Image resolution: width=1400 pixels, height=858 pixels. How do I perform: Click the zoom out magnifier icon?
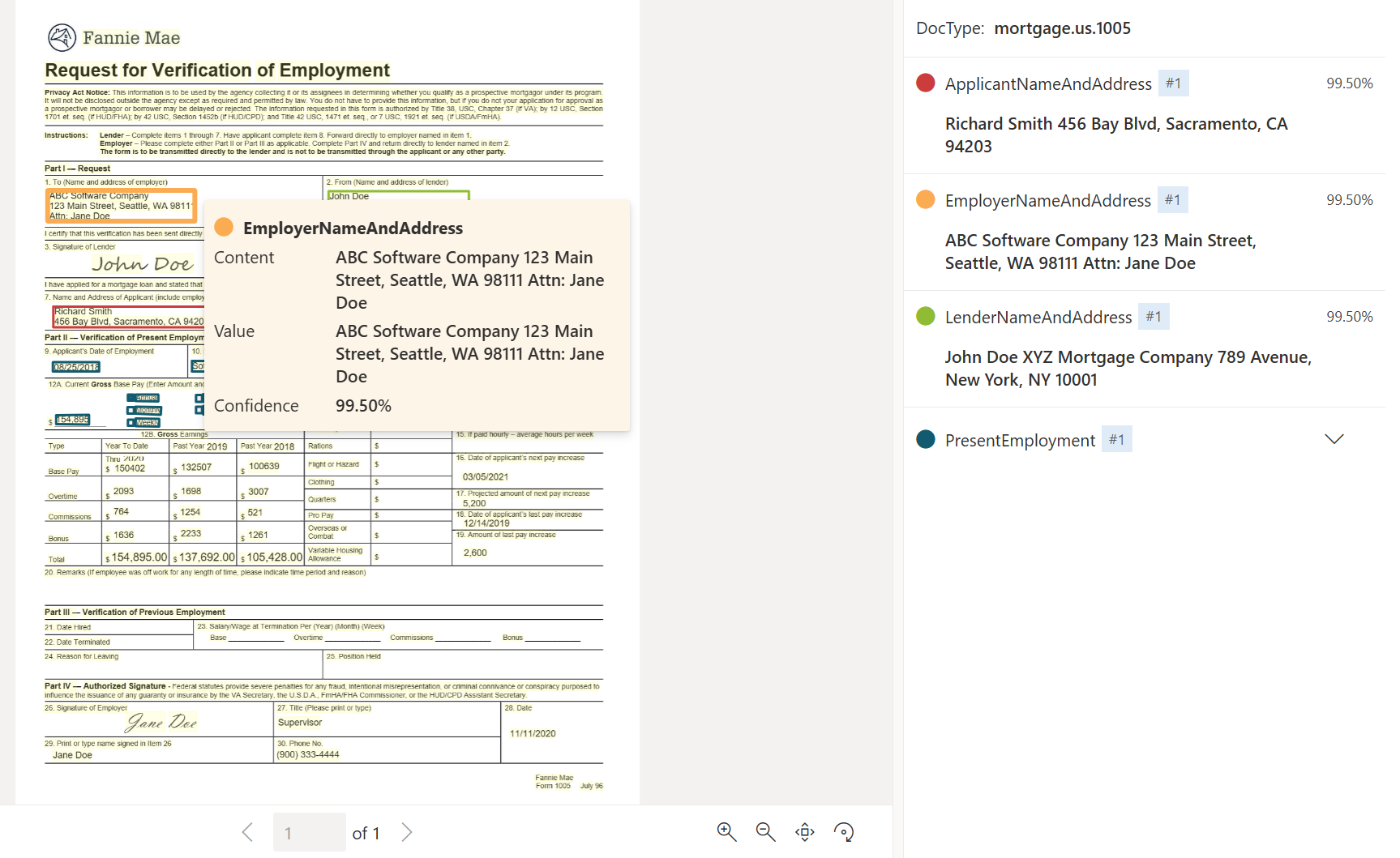(765, 832)
